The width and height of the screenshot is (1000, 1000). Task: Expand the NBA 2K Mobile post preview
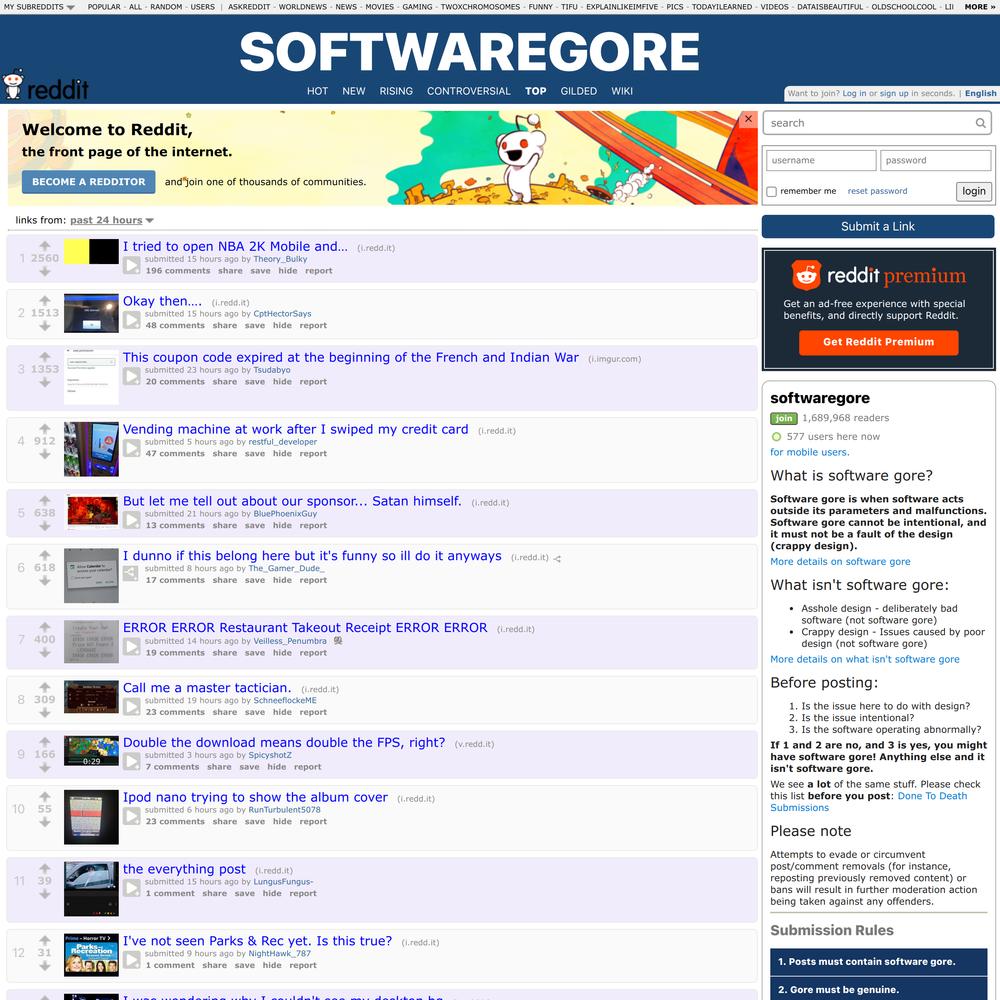pyautogui.click(x=131, y=265)
